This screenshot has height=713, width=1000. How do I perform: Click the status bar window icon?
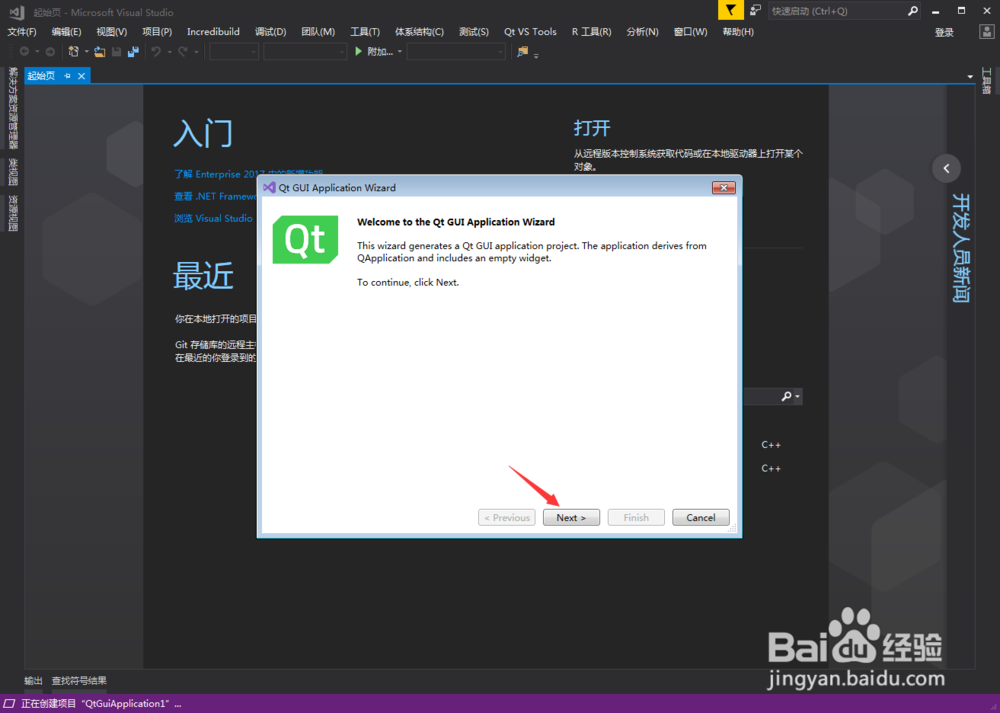point(9,703)
